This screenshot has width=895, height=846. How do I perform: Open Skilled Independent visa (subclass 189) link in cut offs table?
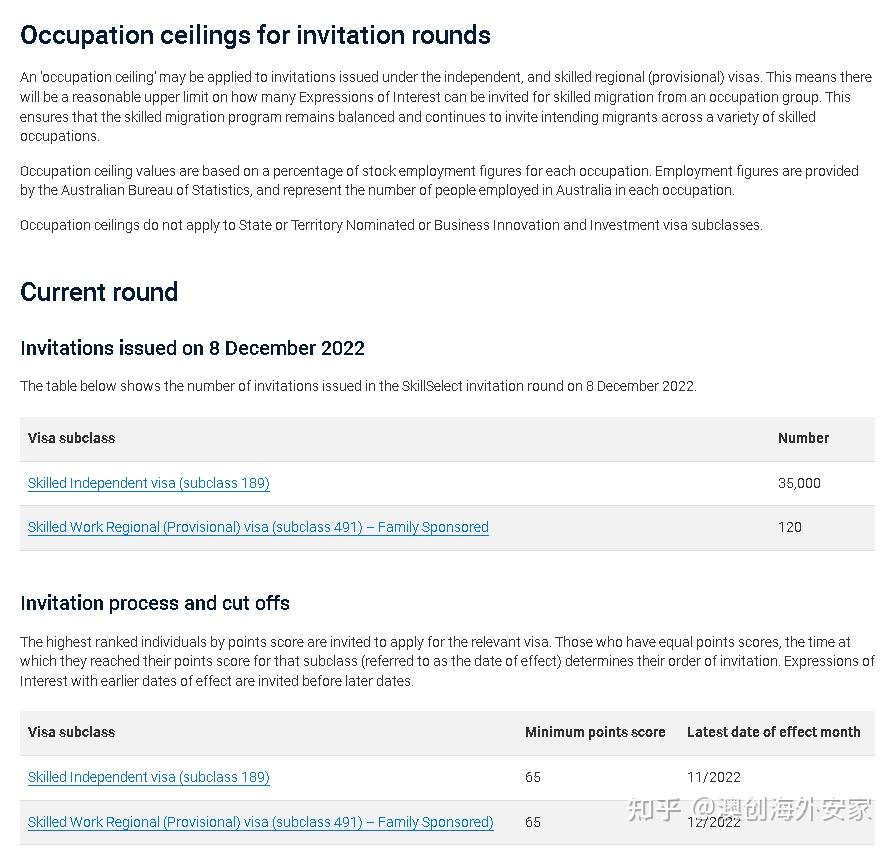(x=148, y=777)
